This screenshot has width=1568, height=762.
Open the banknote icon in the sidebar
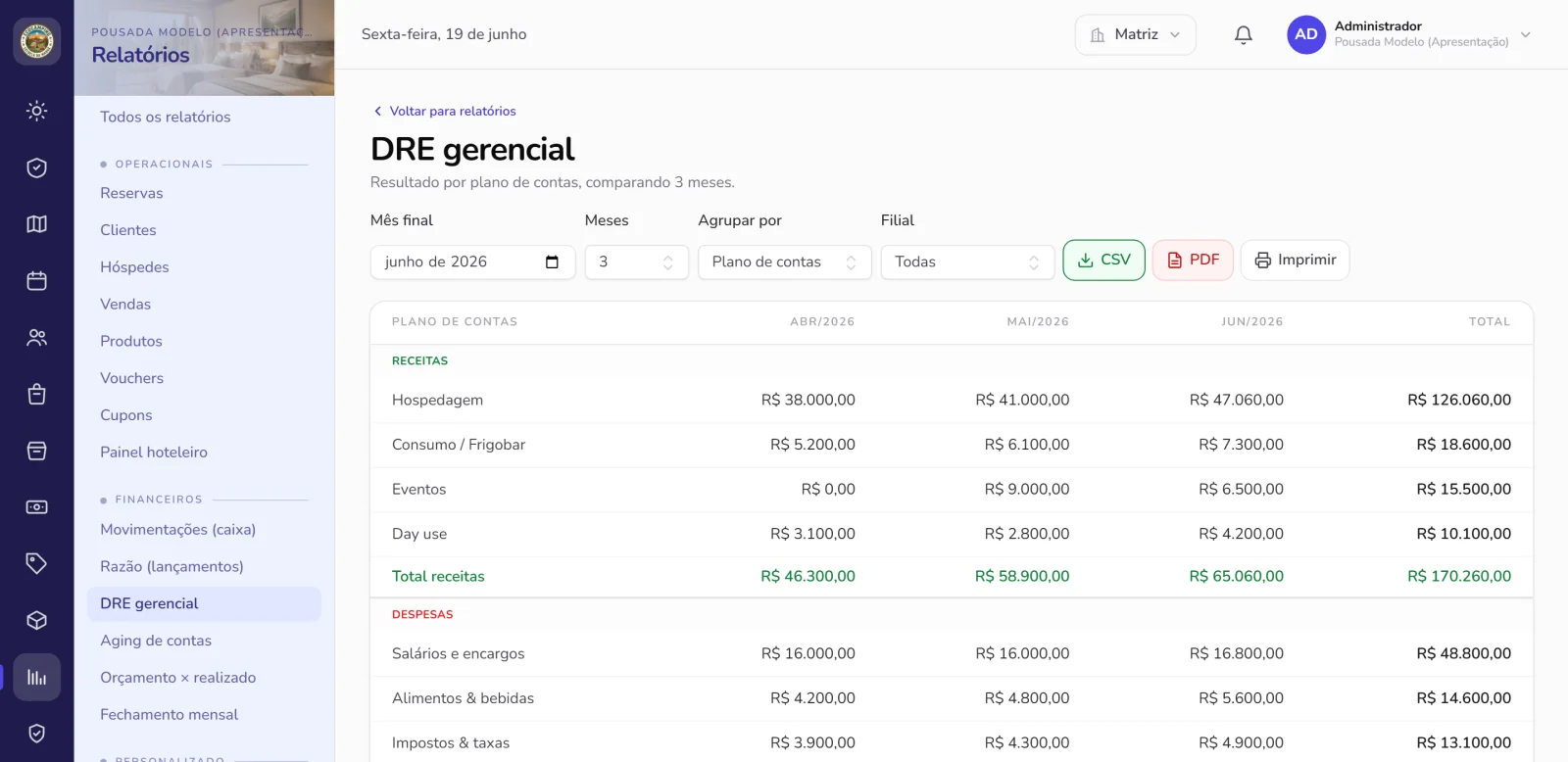[37, 507]
